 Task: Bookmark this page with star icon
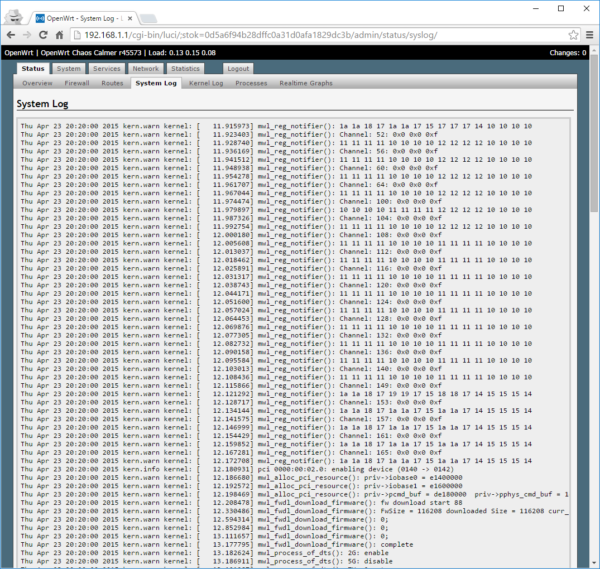tap(563, 34)
